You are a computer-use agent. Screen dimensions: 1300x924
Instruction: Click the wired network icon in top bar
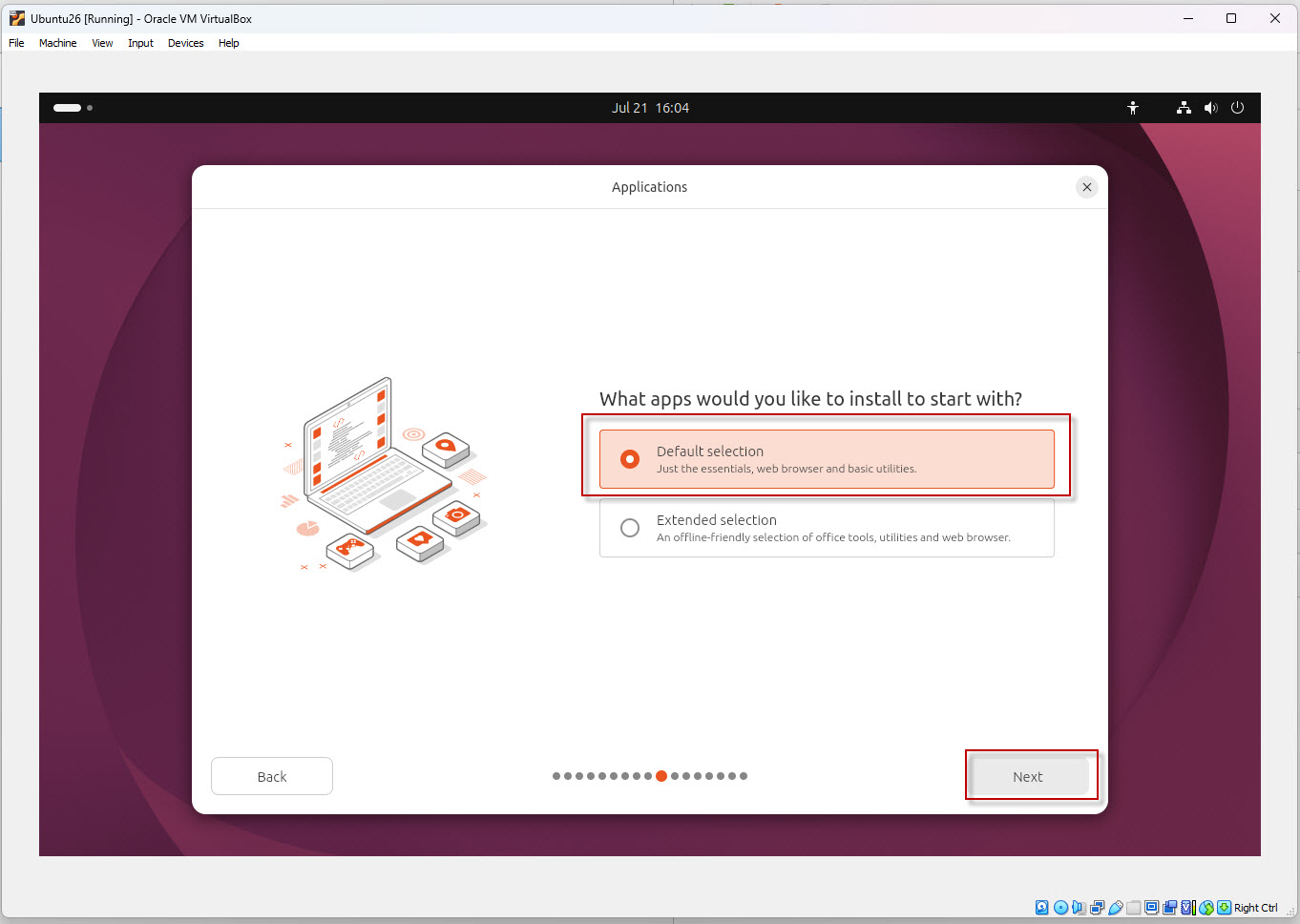pos(1184,108)
